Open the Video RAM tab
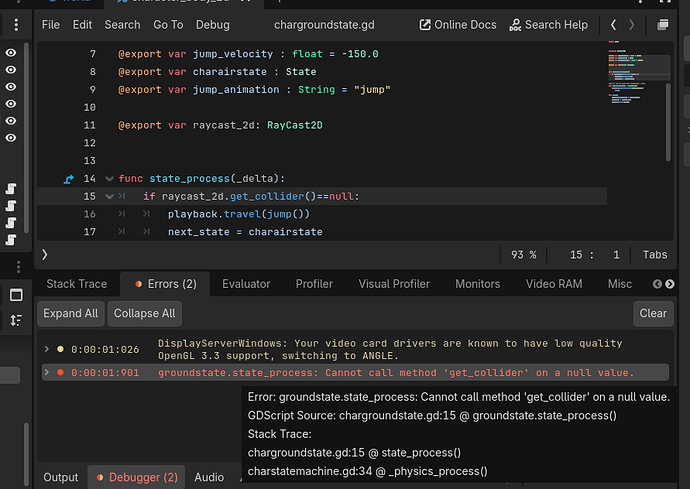Viewport: 690px width, 489px height. point(554,284)
